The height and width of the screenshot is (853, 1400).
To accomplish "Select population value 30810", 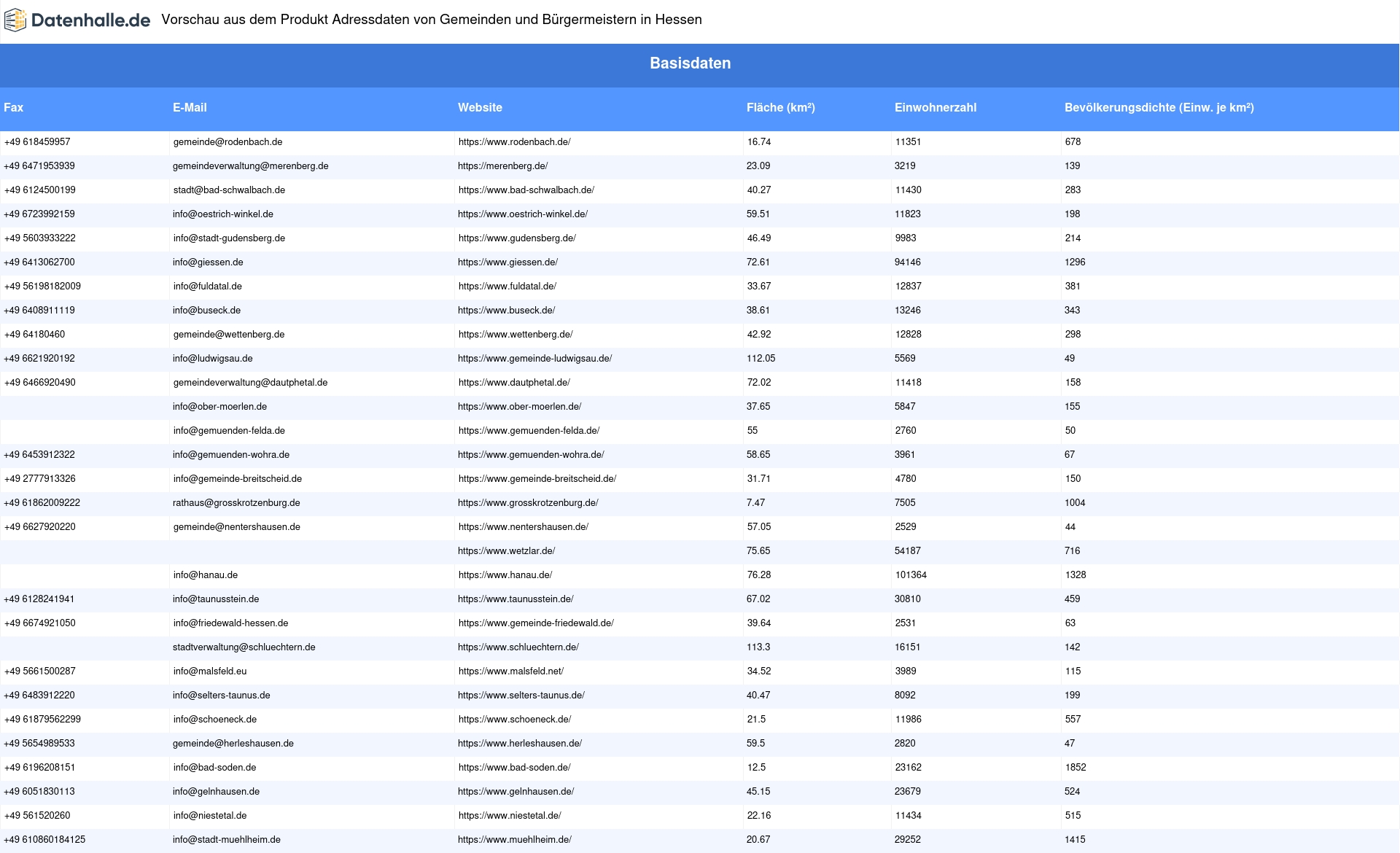I will 908,599.
